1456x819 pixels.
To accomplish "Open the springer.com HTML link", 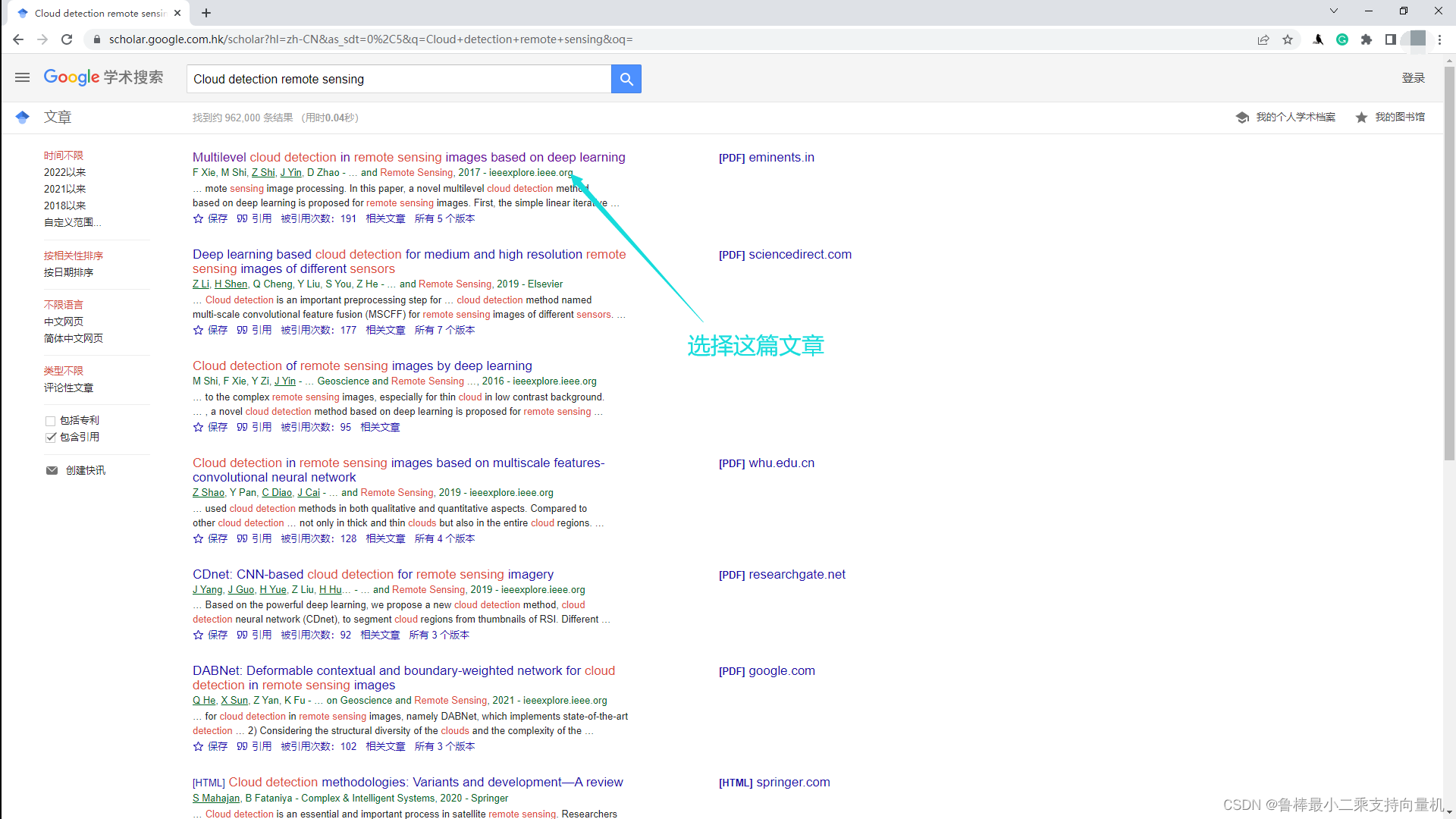I will (774, 782).
